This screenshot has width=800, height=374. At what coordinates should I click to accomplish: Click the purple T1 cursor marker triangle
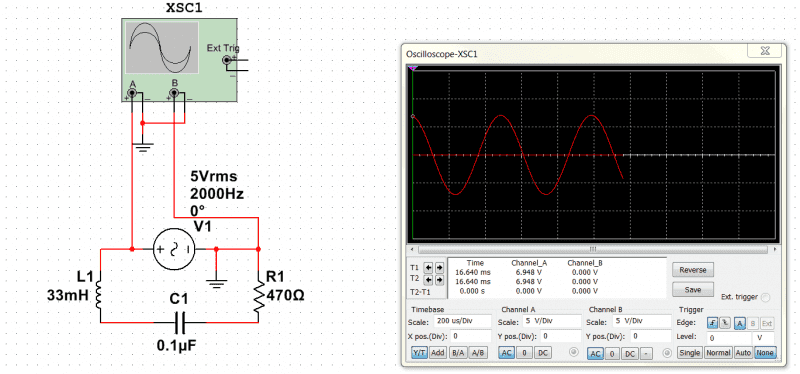[x=413, y=67]
